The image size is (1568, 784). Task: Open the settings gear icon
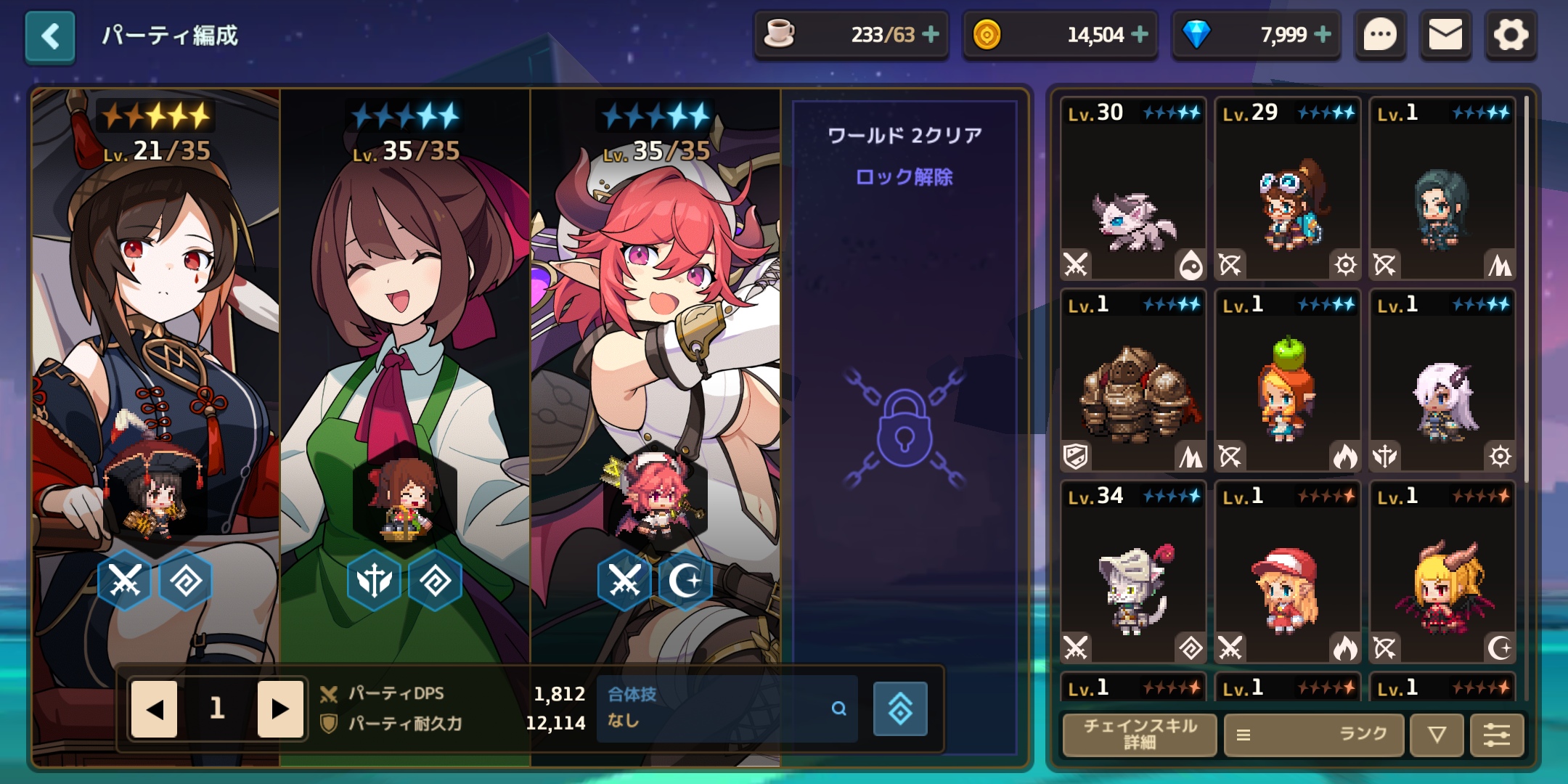tap(1511, 35)
